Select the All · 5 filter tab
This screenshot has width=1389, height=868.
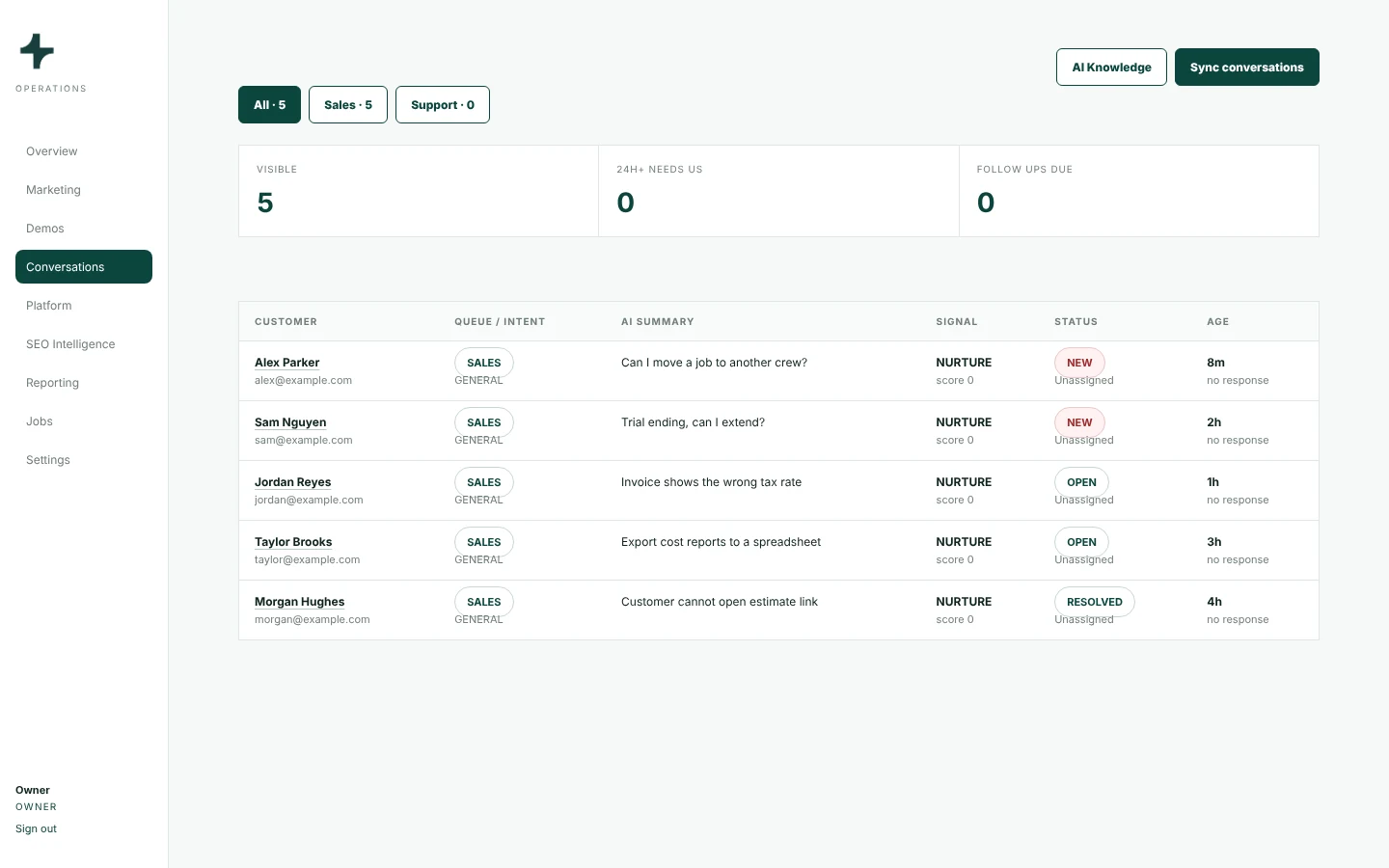click(269, 105)
